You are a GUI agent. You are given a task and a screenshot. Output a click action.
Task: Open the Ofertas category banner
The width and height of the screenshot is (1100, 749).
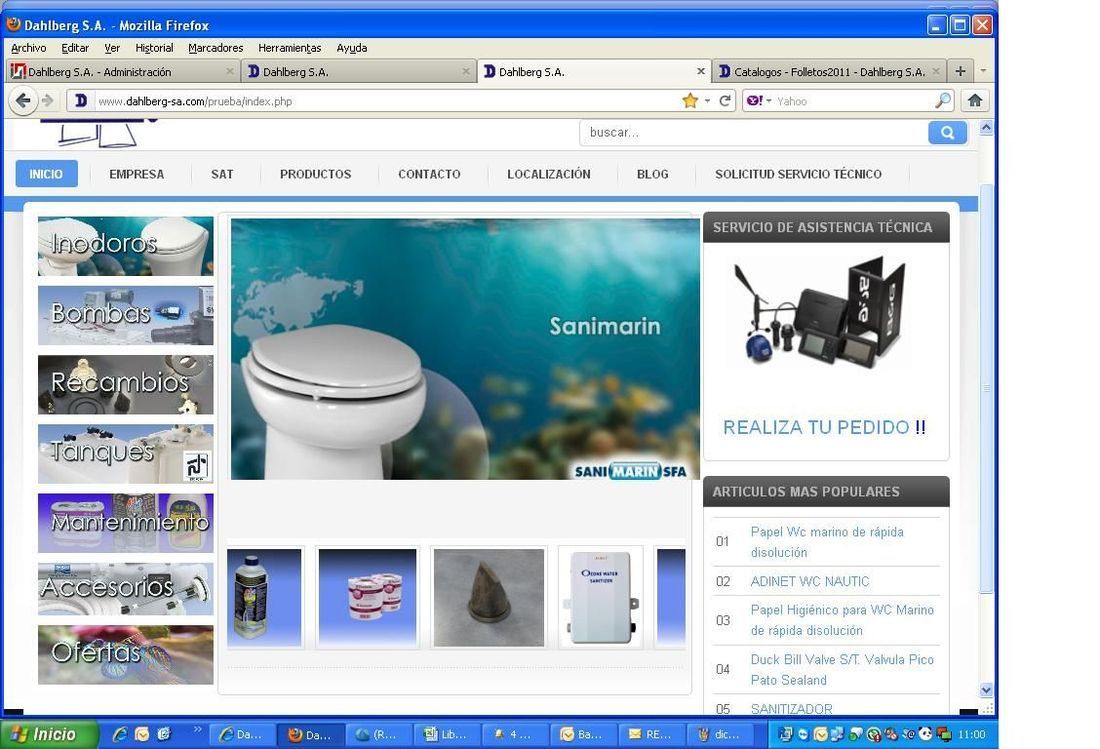126,654
